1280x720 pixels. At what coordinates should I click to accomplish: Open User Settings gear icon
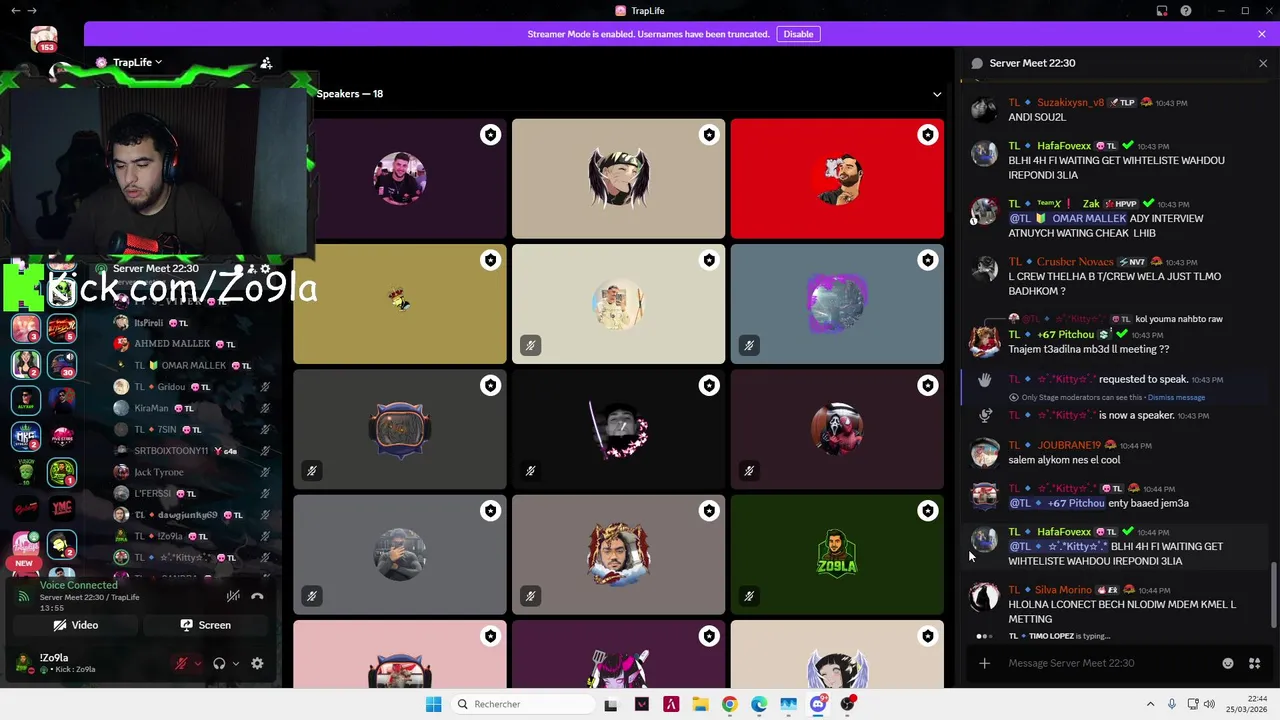click(x=257, y=663)
